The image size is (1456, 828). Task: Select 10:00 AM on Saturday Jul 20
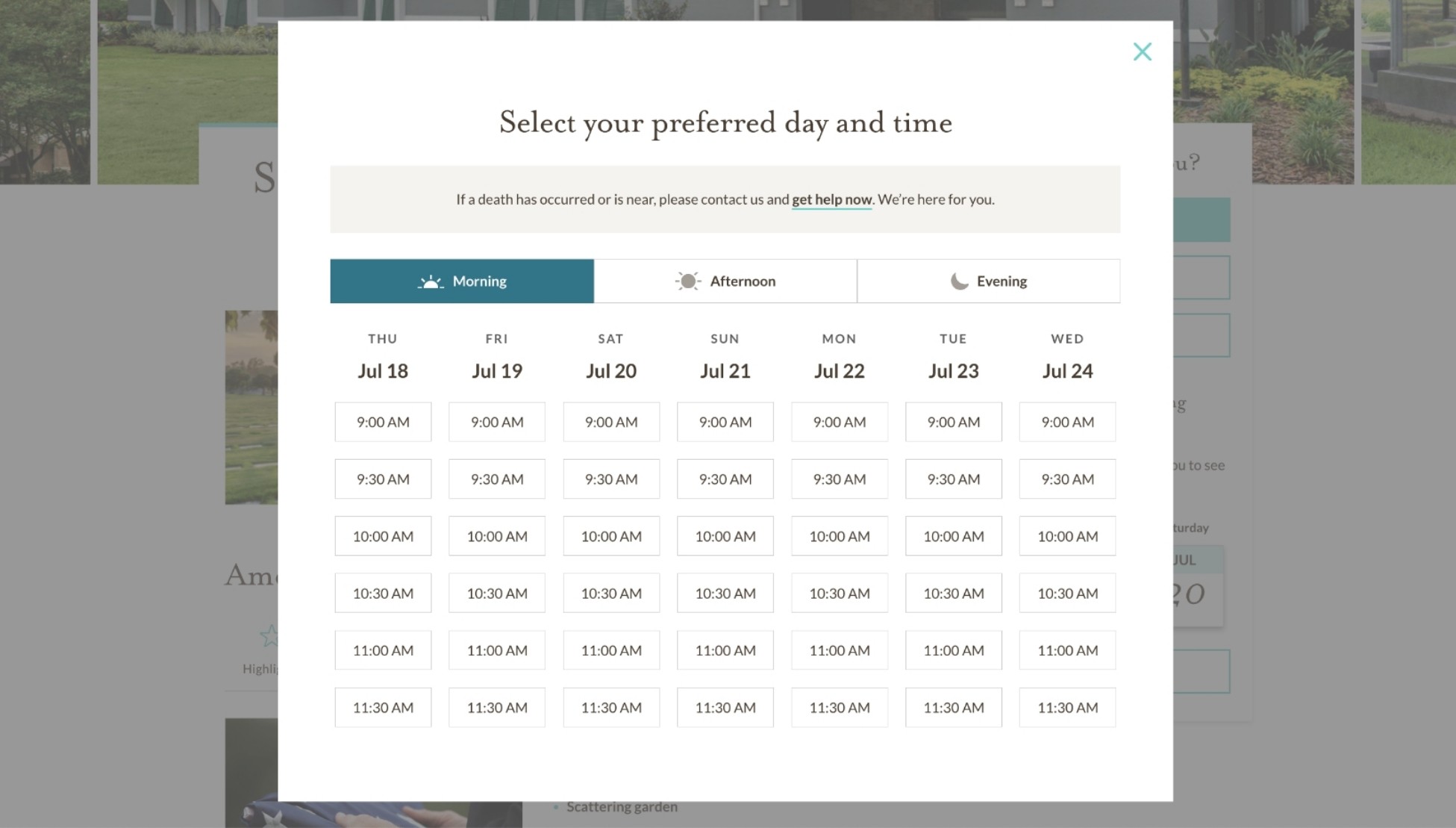[x=611, y=536]
